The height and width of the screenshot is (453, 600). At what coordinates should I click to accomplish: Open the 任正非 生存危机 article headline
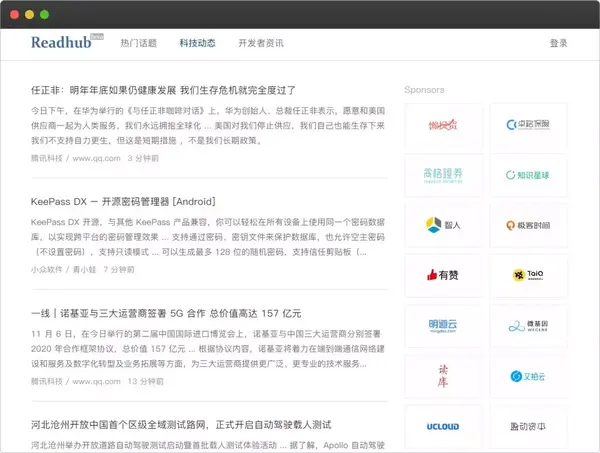pos(163,91)
